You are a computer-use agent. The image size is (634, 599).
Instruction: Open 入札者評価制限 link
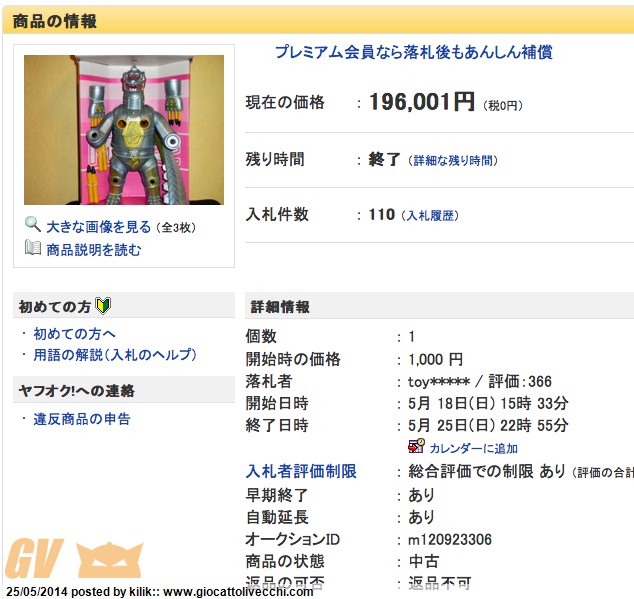click(x=301, y=472)
